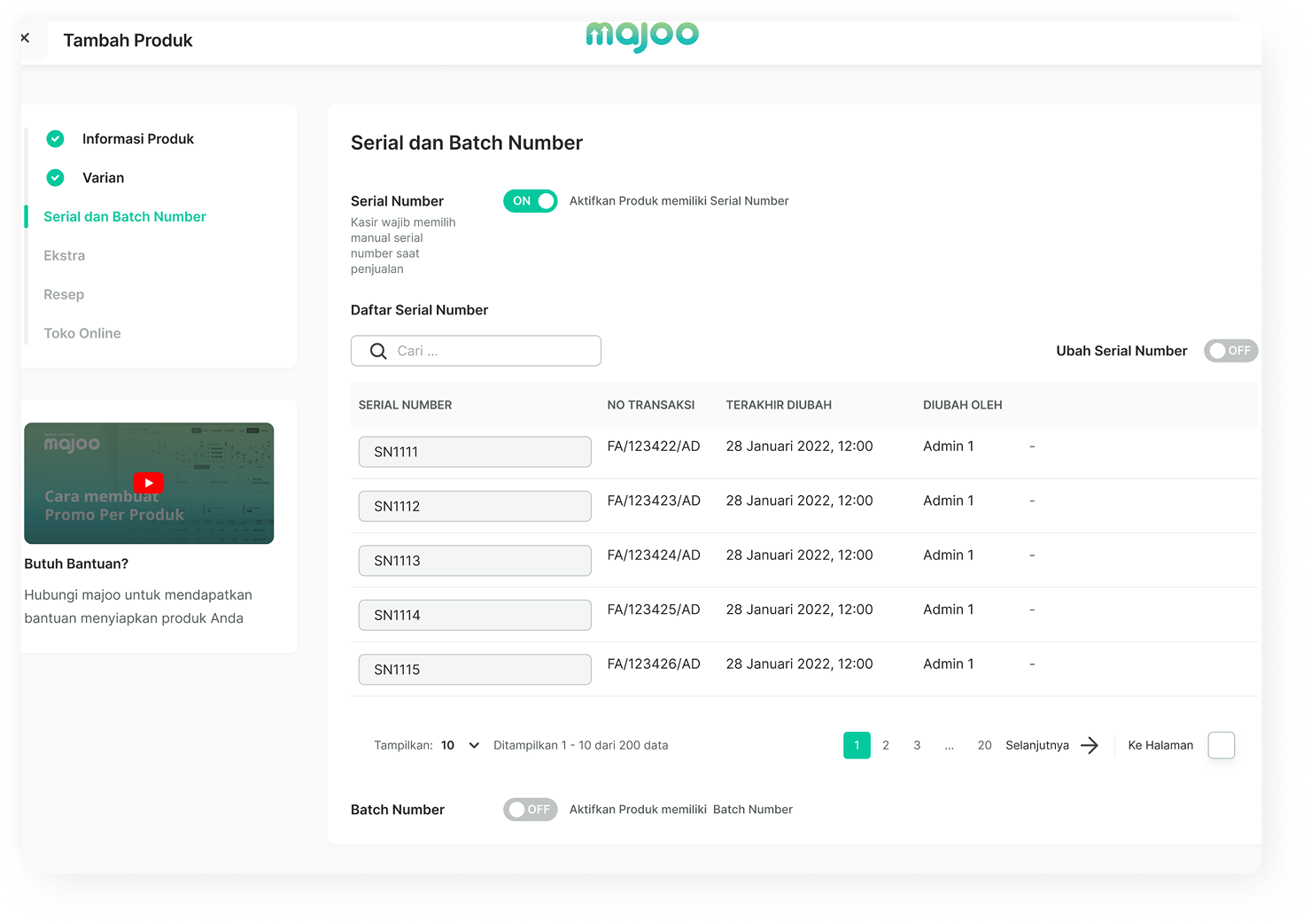Image resolution: width=1311 pixels, height=924 pixels.
Task: Go to the Ekstra step
Action: [65, 256]
